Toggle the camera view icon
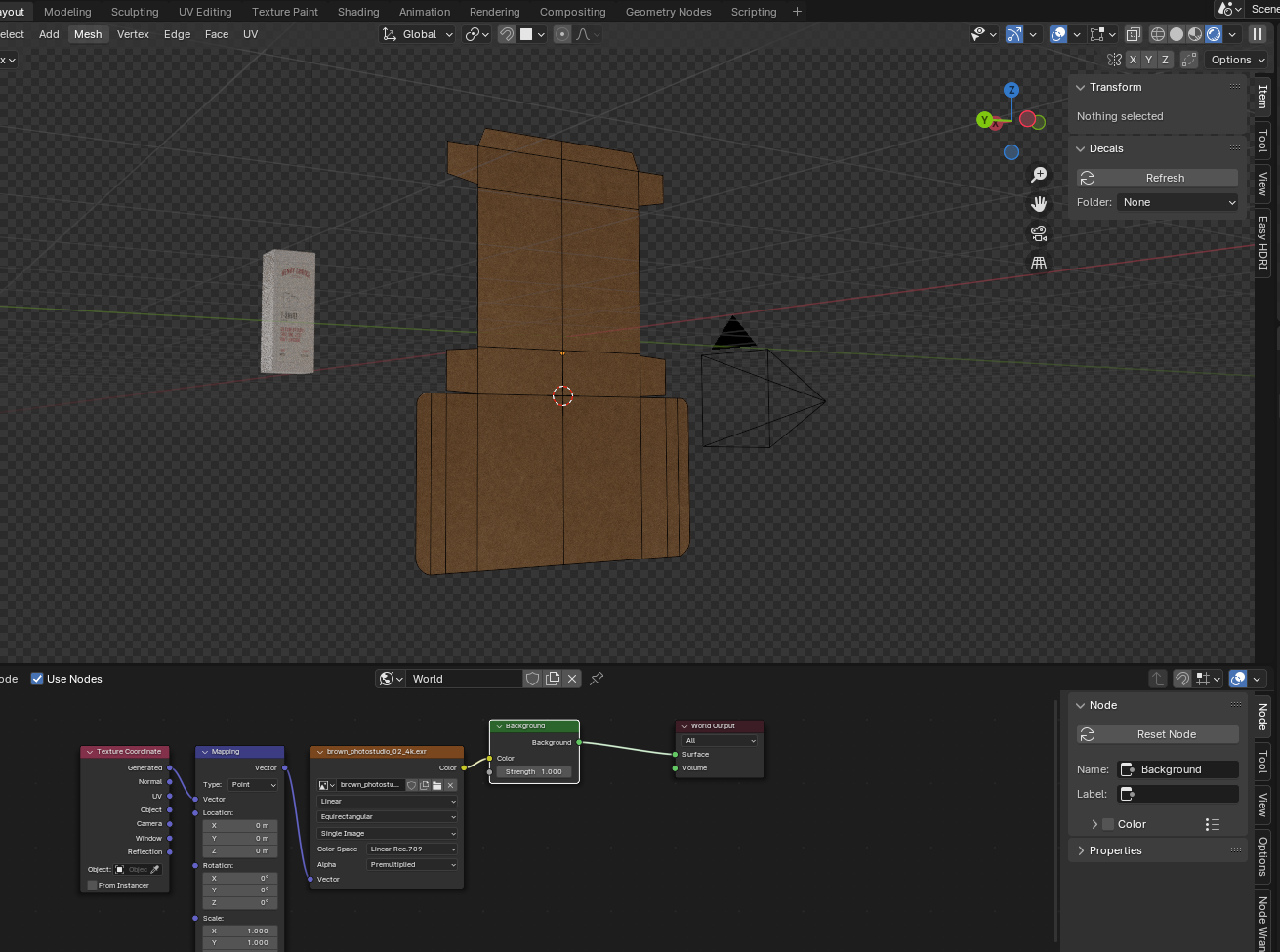The height and width of the screenshot is (952, 1280). point(1039,233)
